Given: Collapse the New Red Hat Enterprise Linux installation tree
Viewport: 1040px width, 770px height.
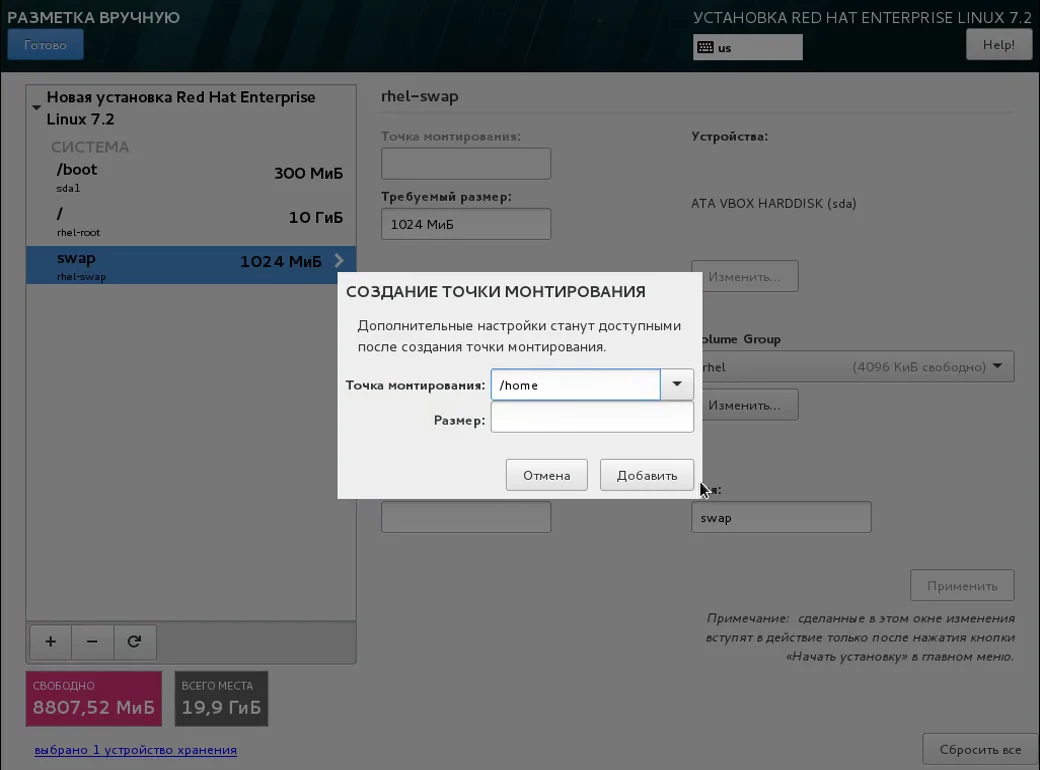Looking at the screenshot, I should [x=36, y=107].
